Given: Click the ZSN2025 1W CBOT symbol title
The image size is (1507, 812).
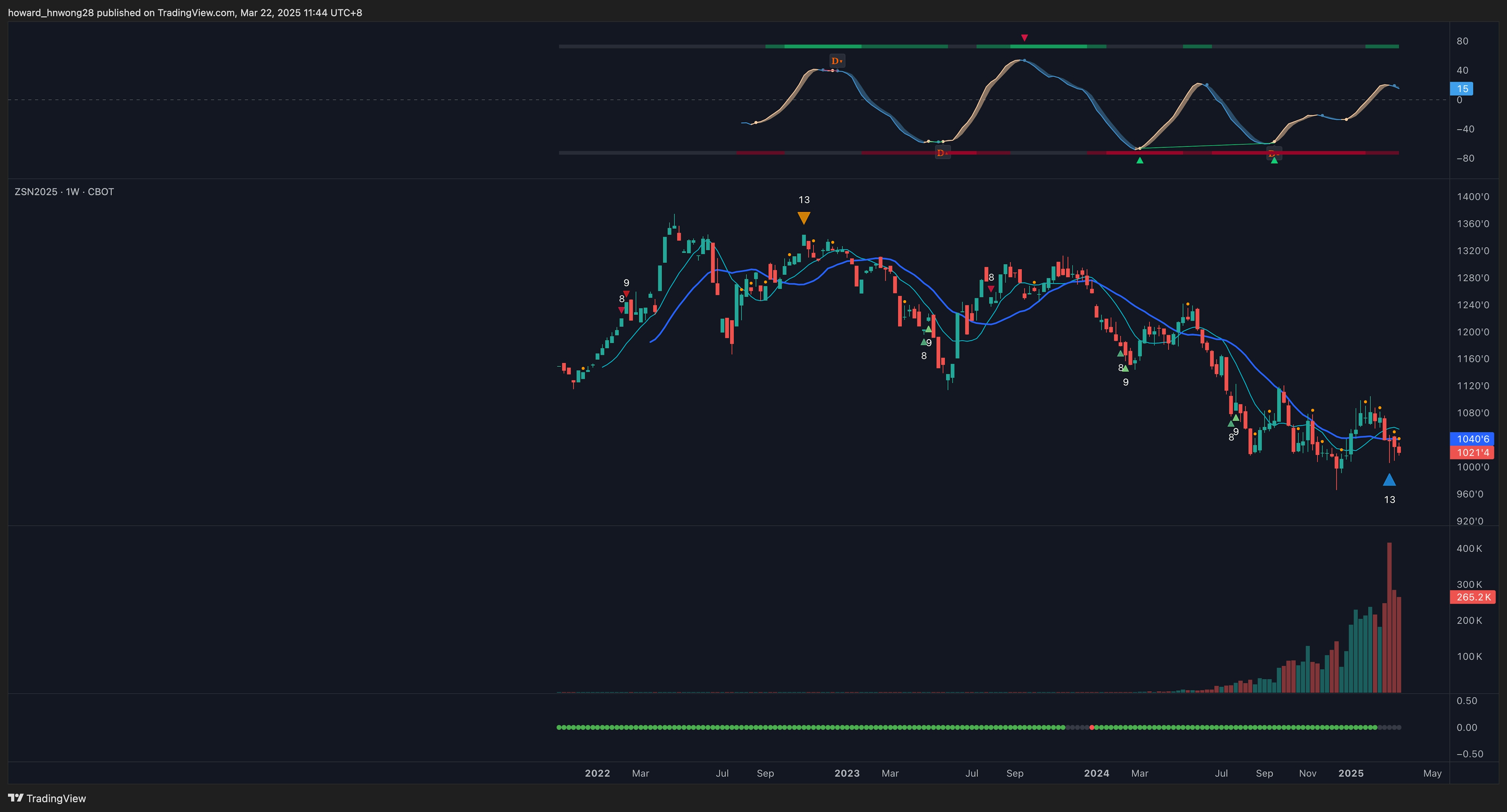Looking at the screenshot, I should click(x=64, y=192).
